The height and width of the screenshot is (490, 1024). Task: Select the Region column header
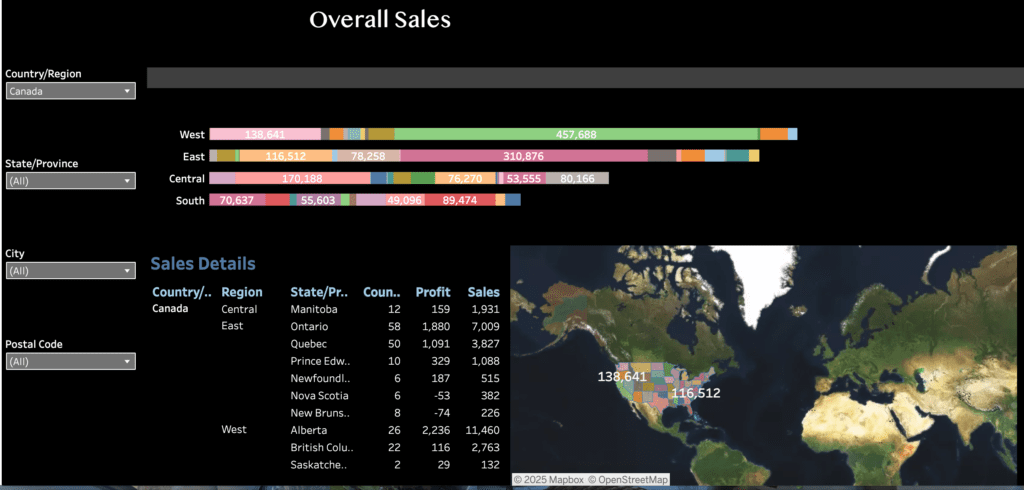click(x=241, y=292)
